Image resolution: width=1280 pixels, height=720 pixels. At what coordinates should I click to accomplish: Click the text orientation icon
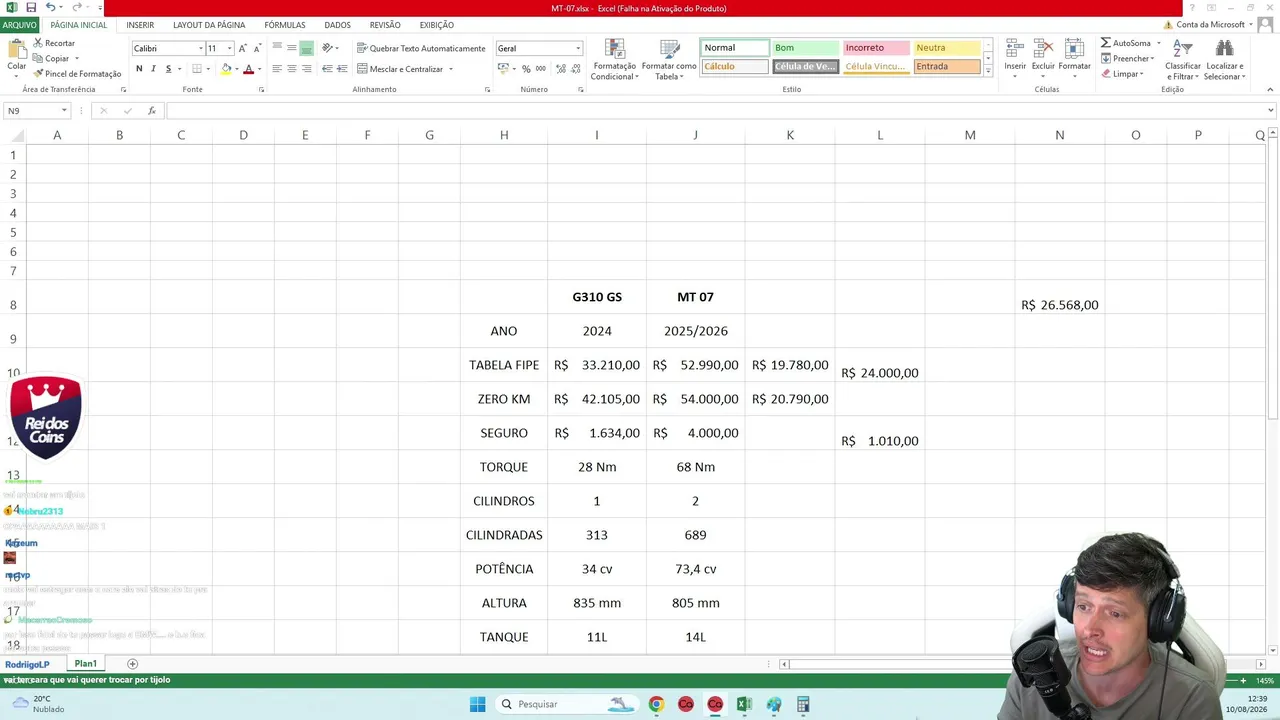(327, 48)
